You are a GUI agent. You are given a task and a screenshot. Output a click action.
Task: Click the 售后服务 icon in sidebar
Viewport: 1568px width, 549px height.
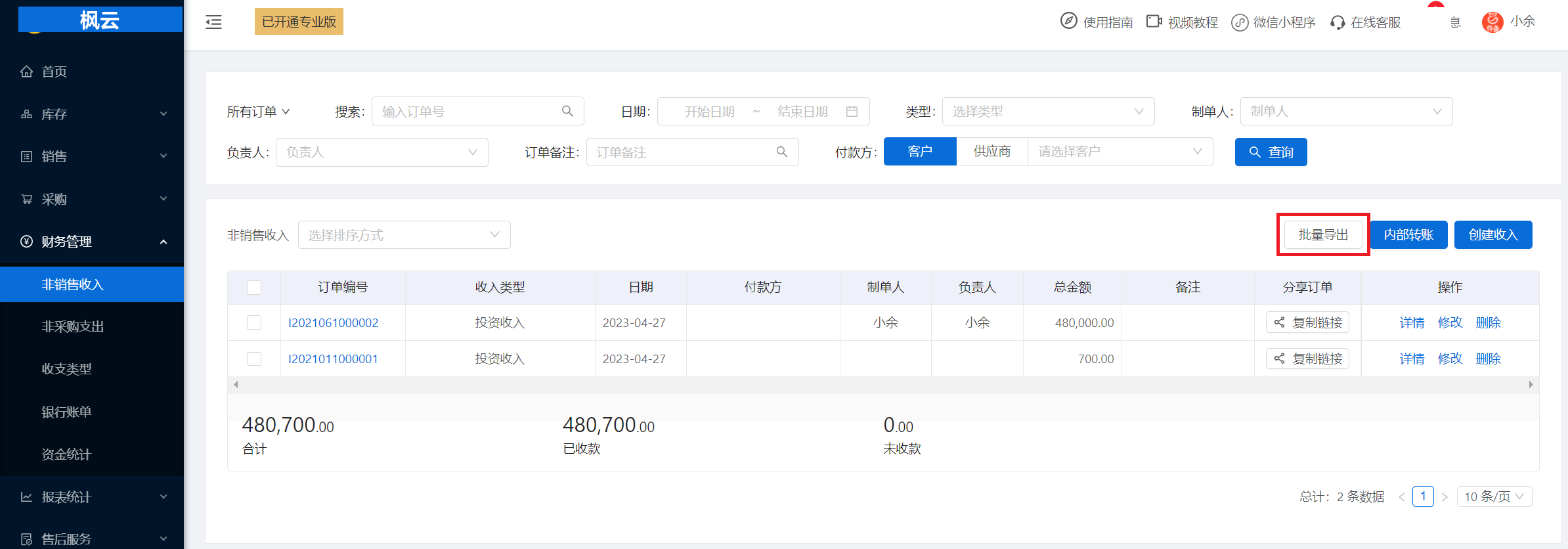[26, 539]
